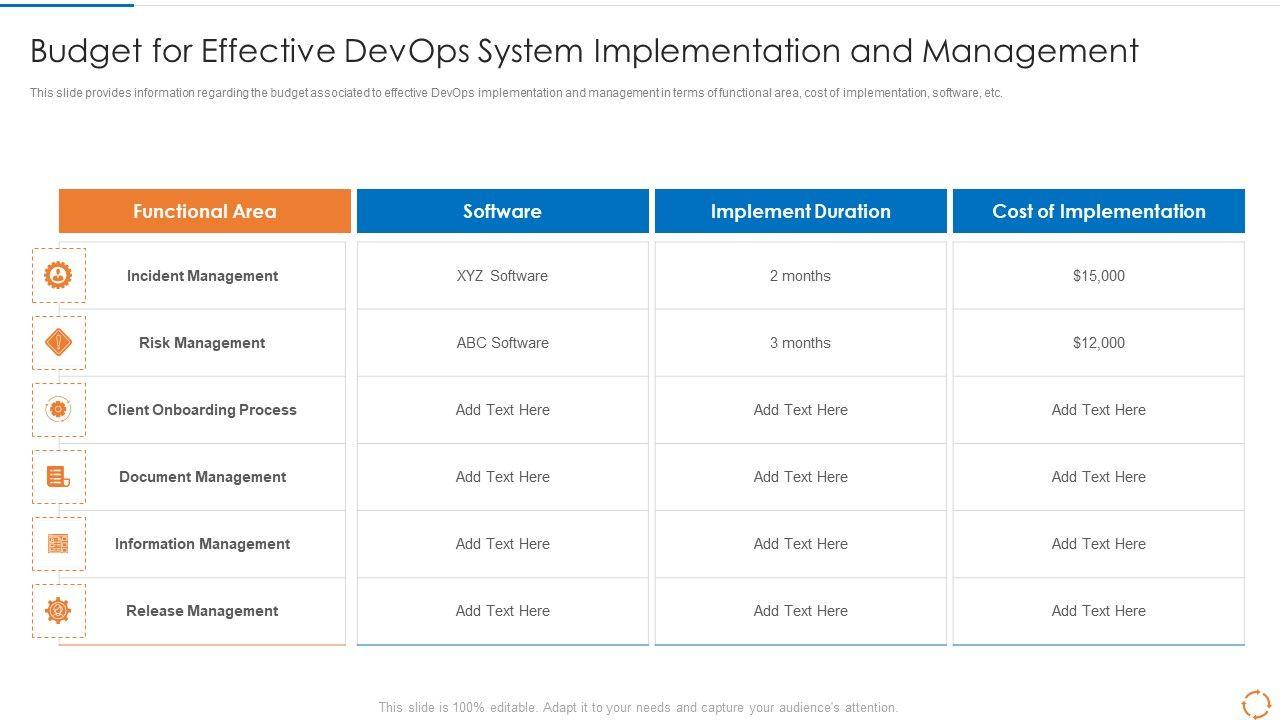The image size is (1280, 720).
Task: Click the Document Management row label
Action: click(x=202, y=477)
